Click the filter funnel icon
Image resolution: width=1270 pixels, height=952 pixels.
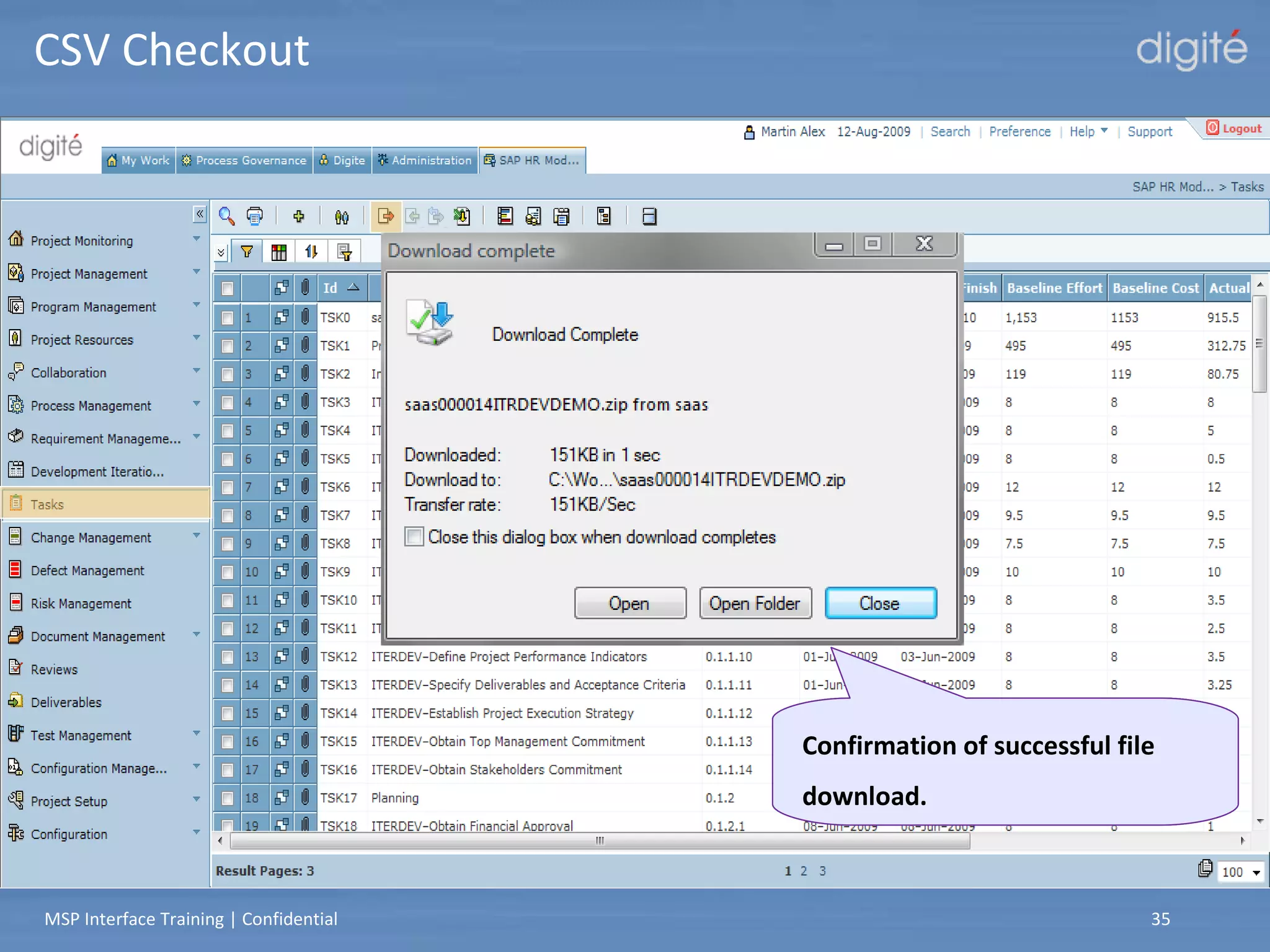pos(247,252)
